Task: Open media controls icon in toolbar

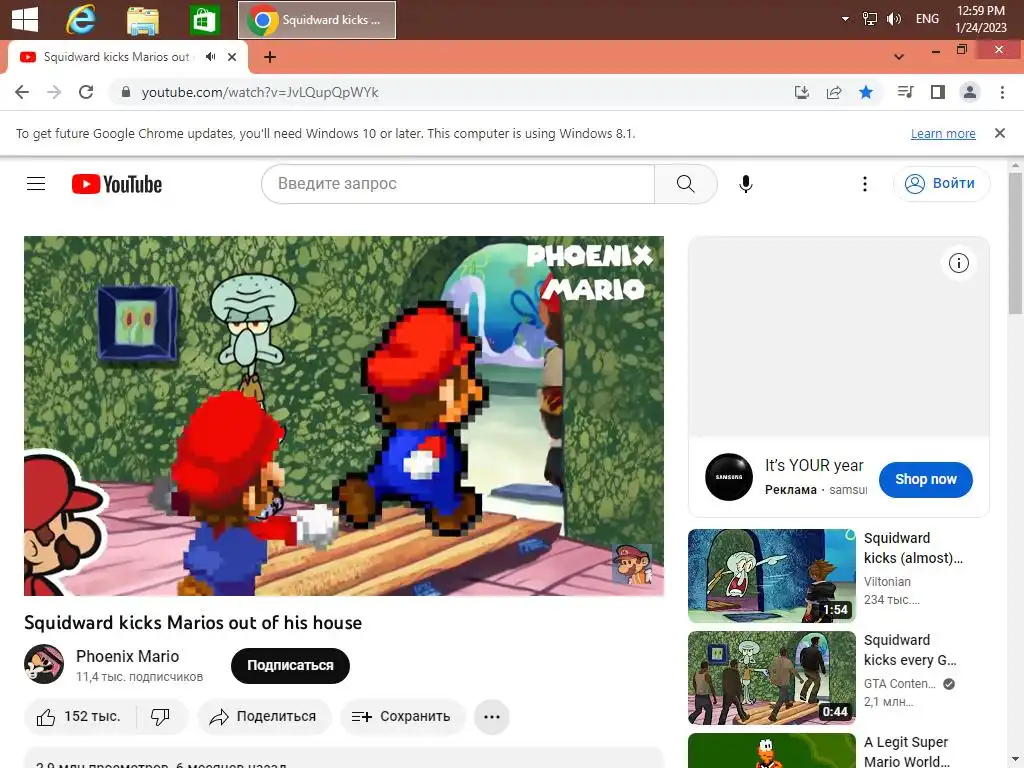Action: click(x=905, y=92)
